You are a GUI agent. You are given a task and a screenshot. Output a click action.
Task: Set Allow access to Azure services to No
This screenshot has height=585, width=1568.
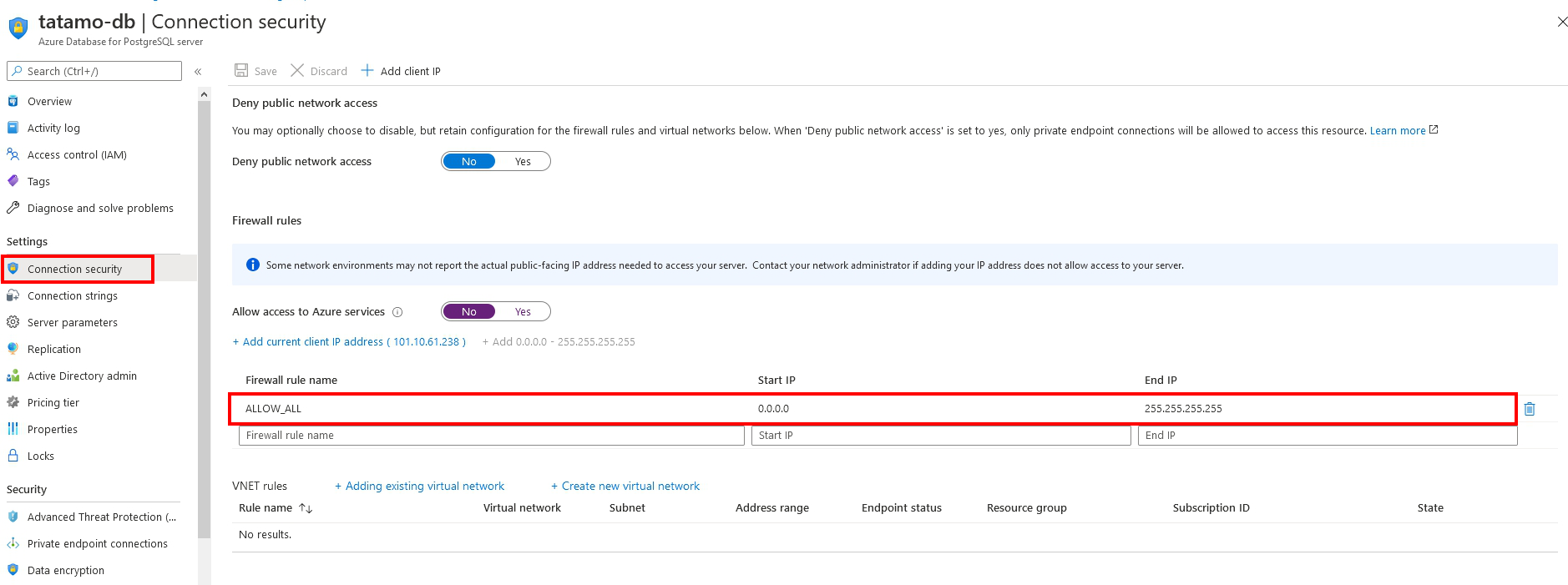tap(469, 311)
